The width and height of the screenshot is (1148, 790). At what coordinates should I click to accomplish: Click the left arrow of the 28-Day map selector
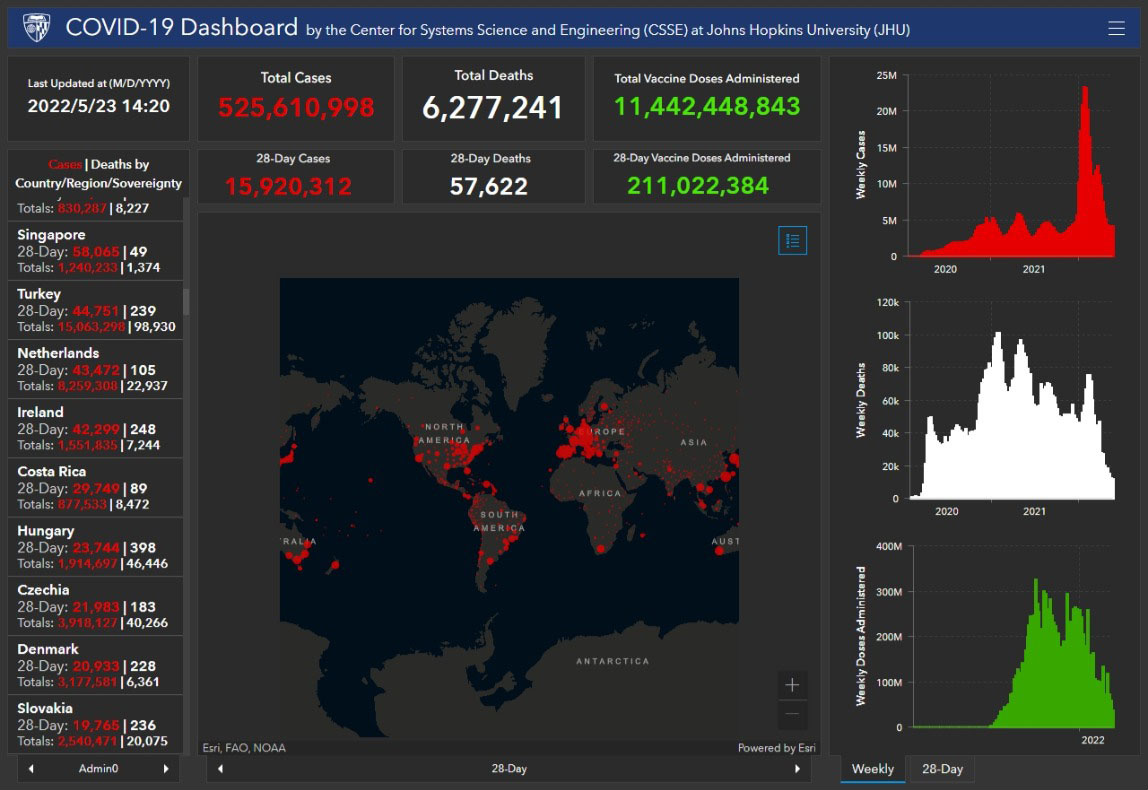(220, 769)
